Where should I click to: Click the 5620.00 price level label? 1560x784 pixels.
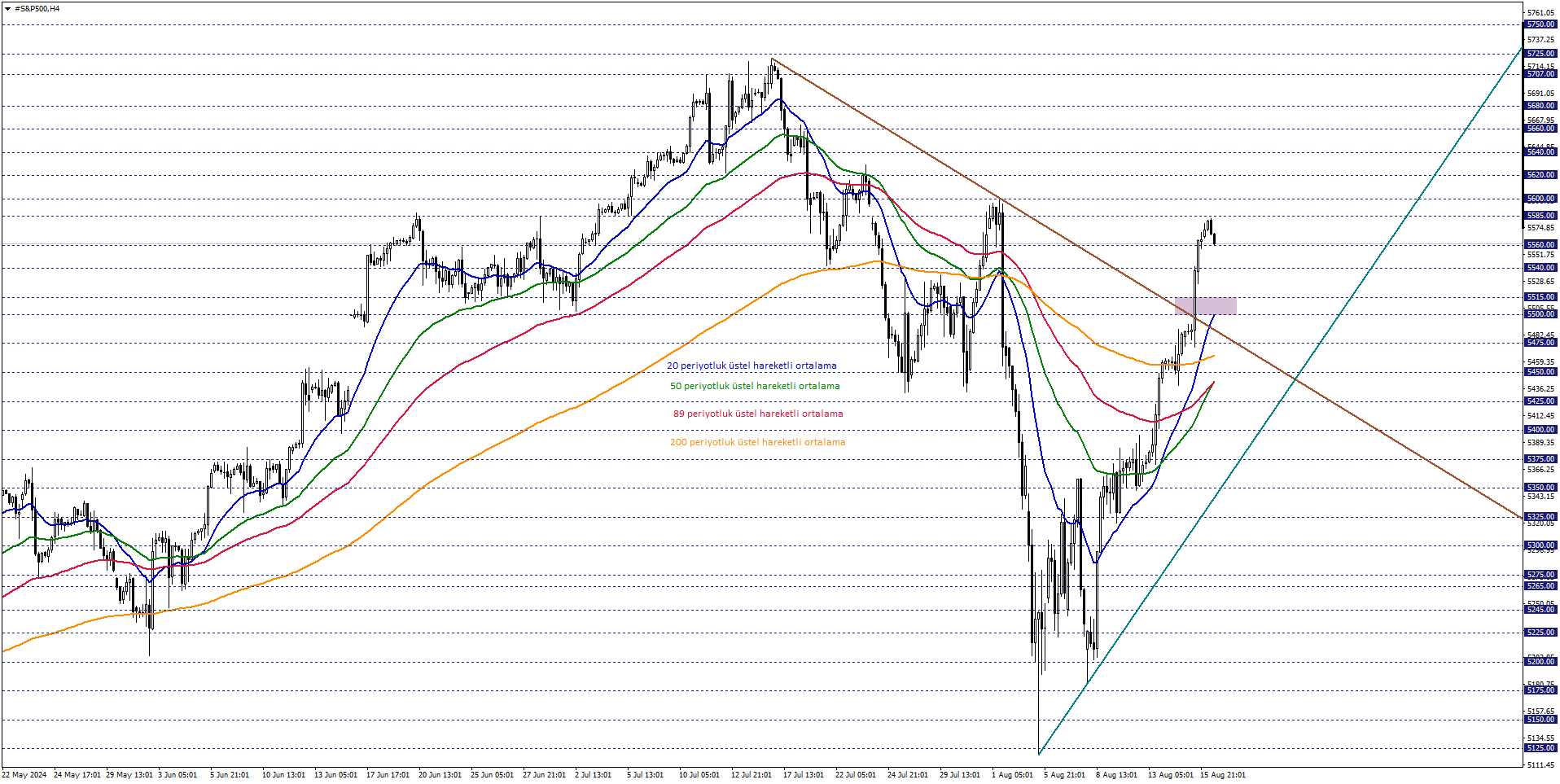pyautogui.click(x=1540, y=175)
